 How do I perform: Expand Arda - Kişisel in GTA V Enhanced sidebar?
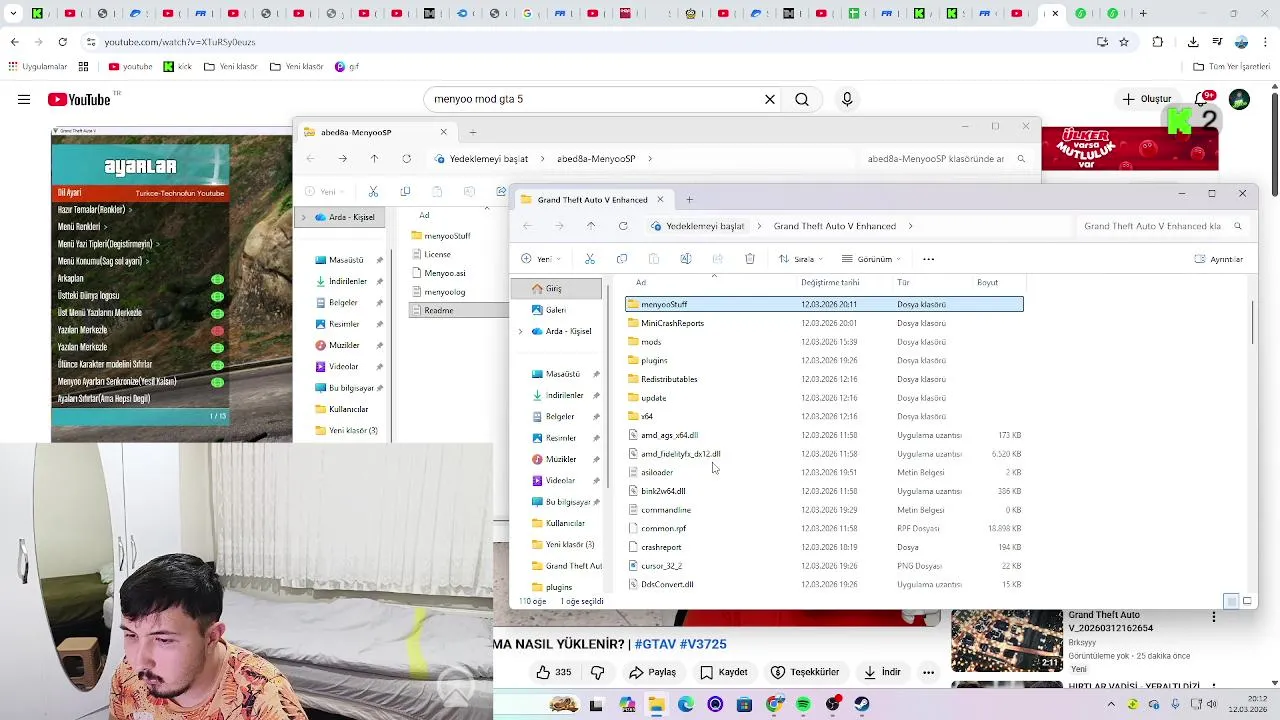coord(520,331)
